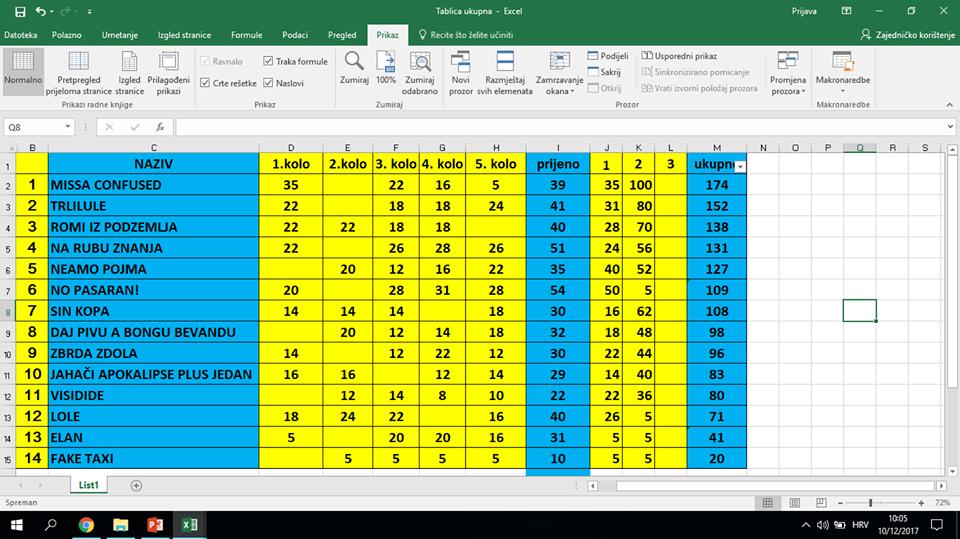Click the Name Box showing Q8
Image resolution: width=960 pixels, height=539 pixels.
(x=34, y=127)
